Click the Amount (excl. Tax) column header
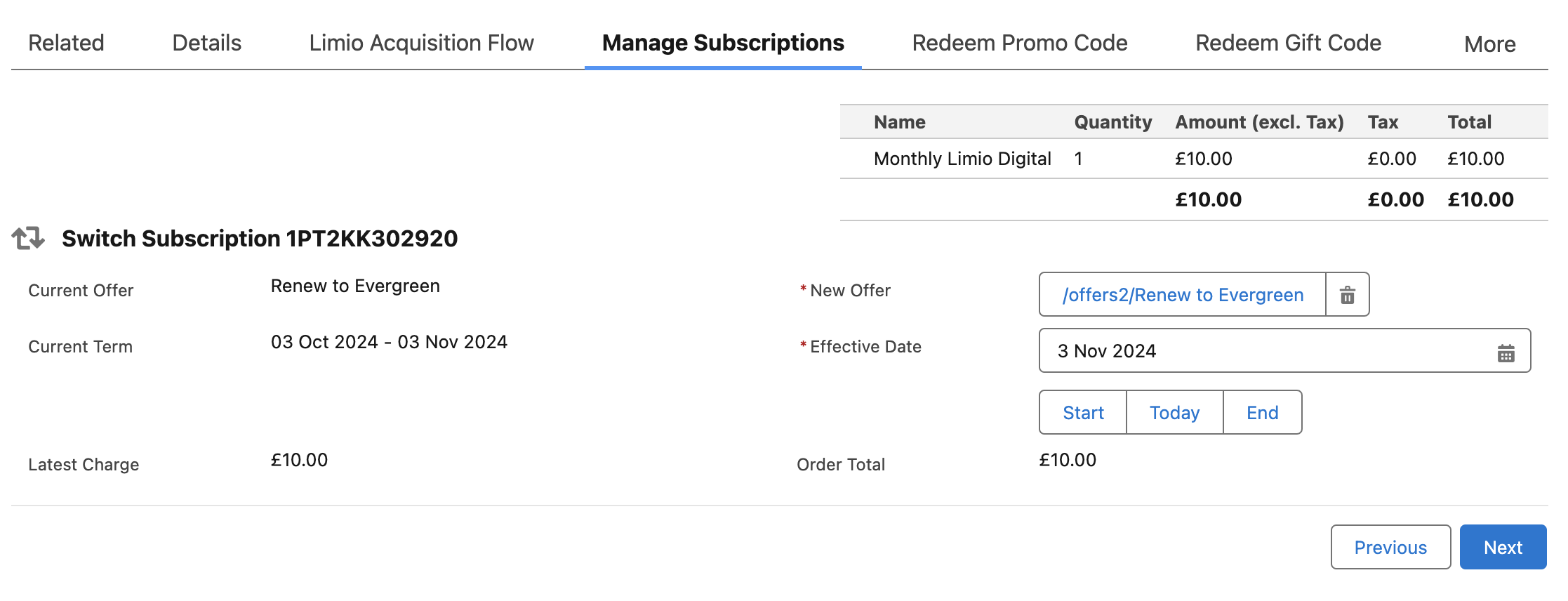Image resolution: width=1568 pixels, height=601 pixels. 1259,122
